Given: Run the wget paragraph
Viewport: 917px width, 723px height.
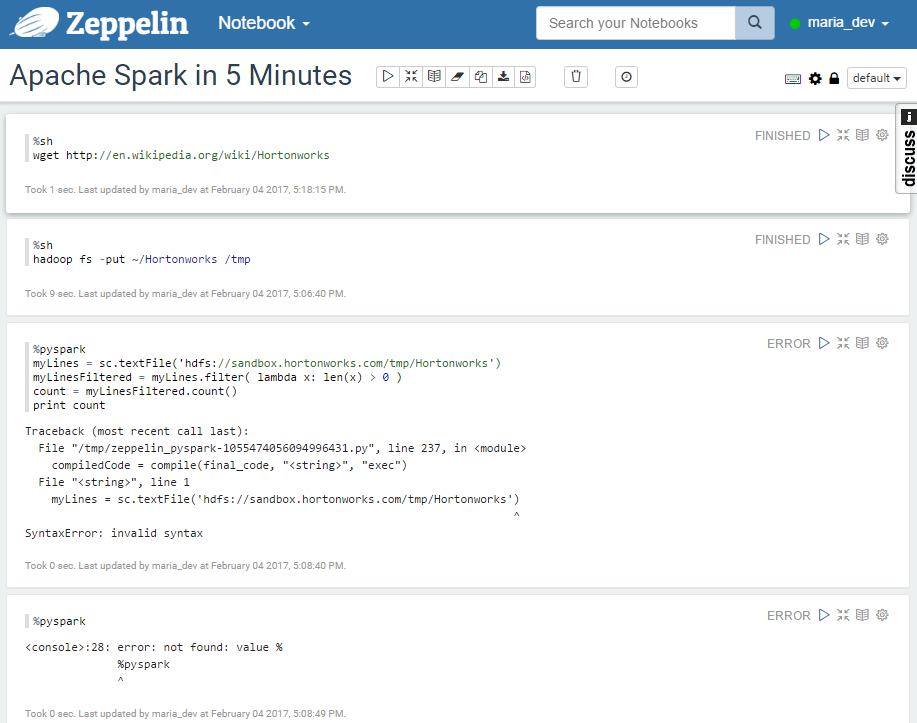Looking at the screenshot, I should point(824,135).
